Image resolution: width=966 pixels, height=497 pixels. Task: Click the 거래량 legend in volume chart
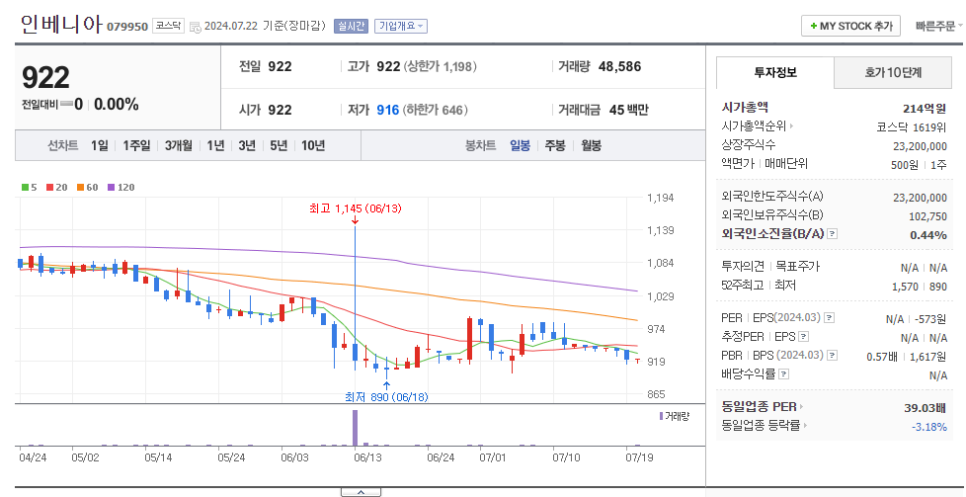[x=674, y=416]
